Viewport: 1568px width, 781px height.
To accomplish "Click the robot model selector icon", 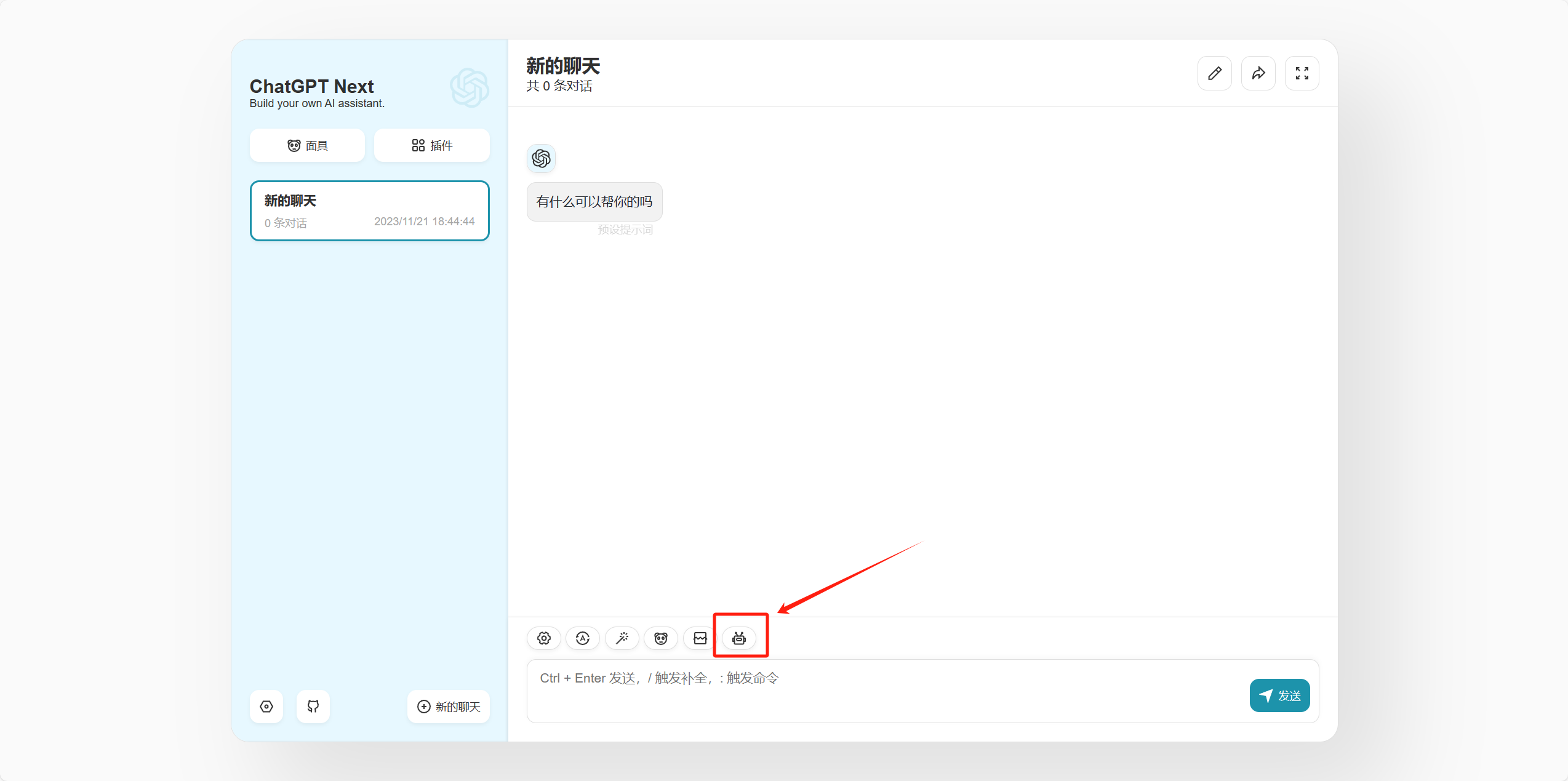I will [x=739, y=638].
